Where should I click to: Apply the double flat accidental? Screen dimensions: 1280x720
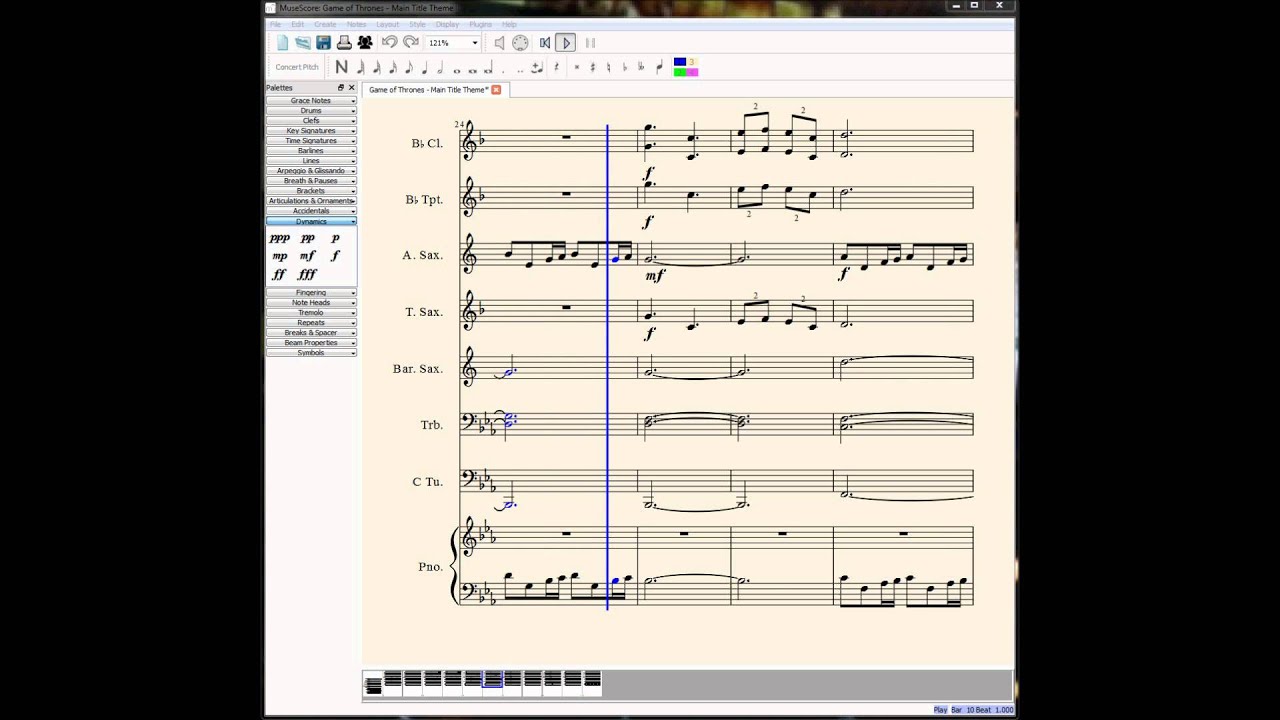click(x=641, y=68)
